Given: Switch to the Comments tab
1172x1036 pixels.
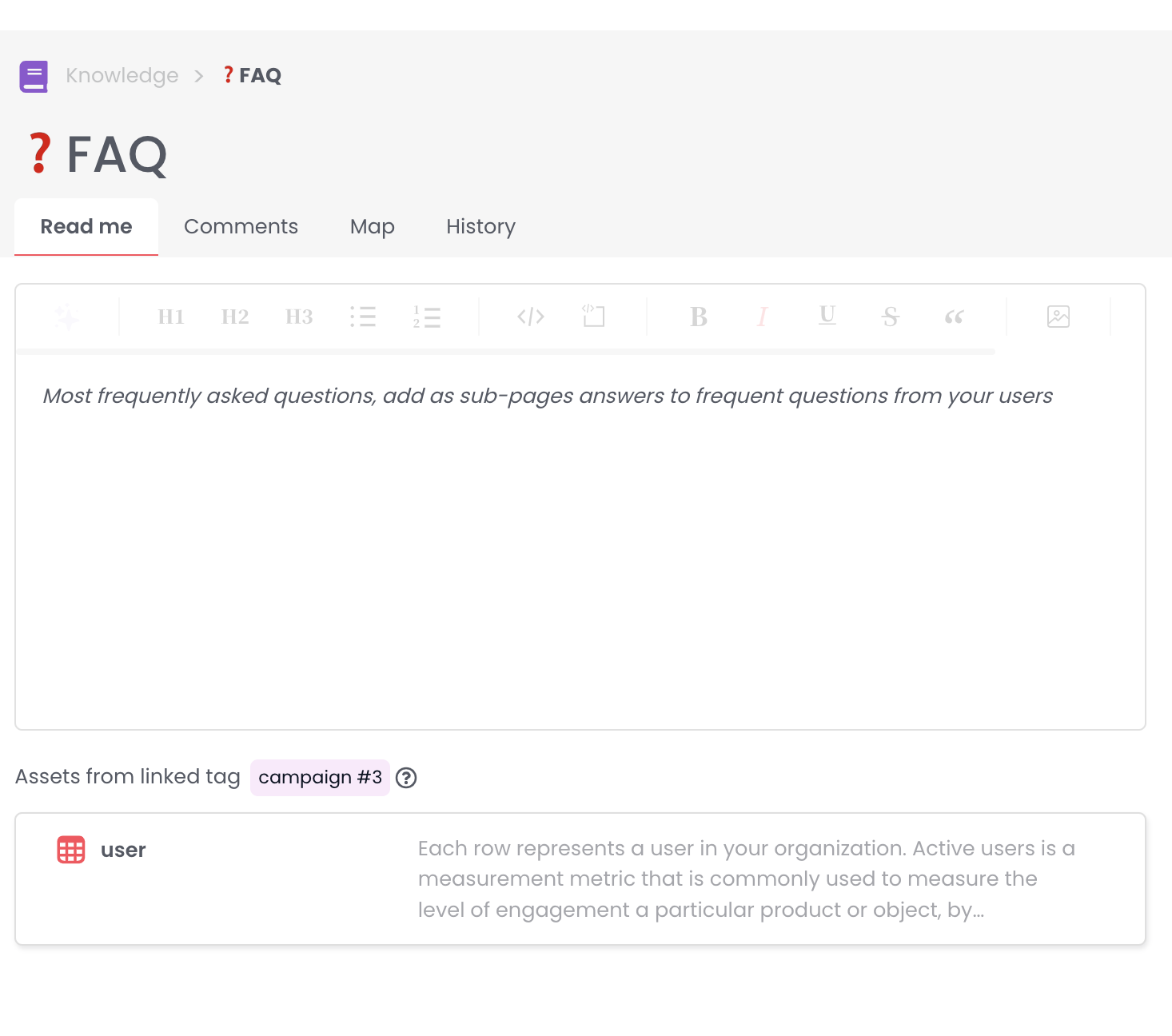Looking at the screenshot, I should [x=241, y=226].
